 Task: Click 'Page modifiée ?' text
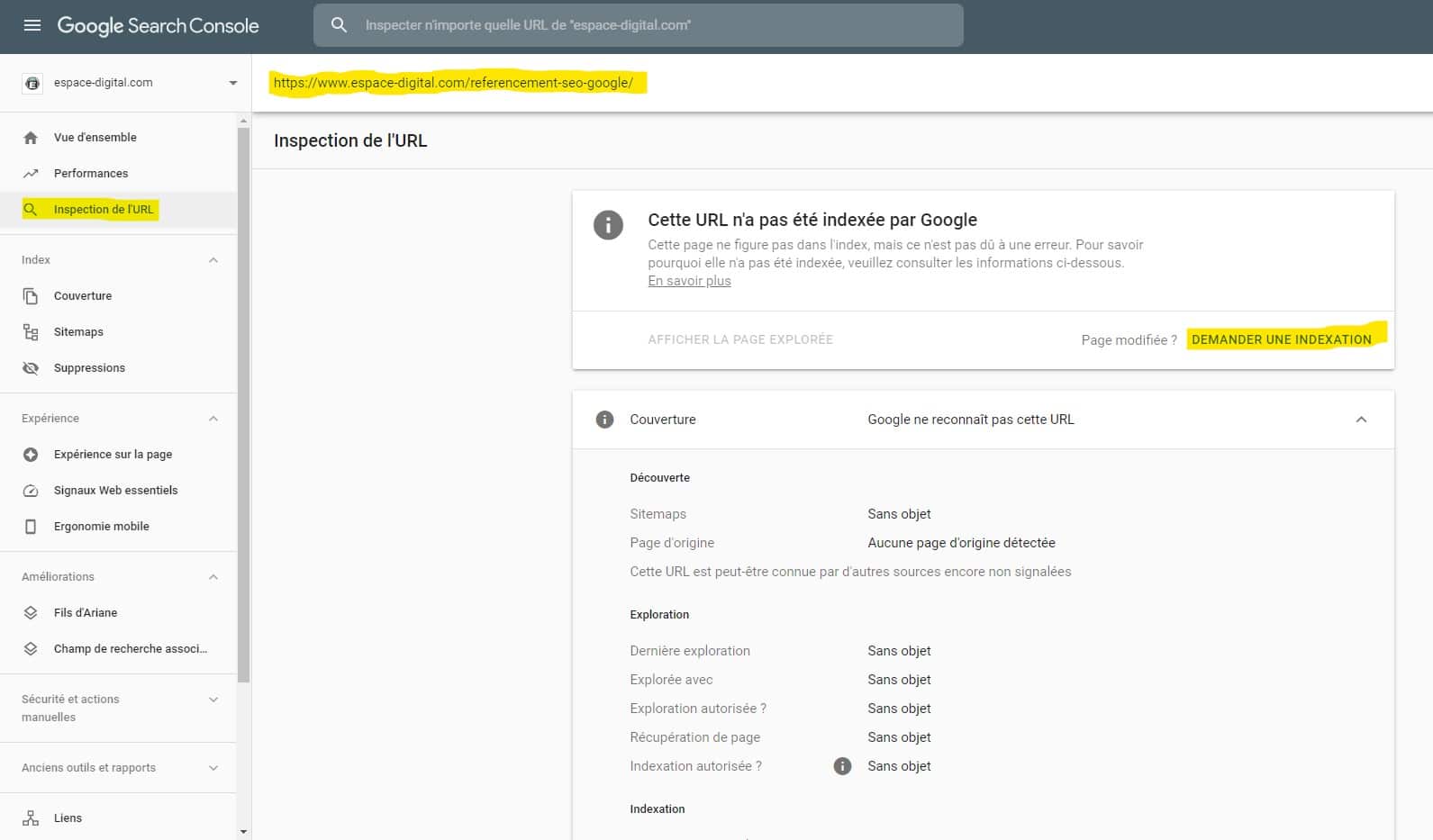[x=1129, y=339]
